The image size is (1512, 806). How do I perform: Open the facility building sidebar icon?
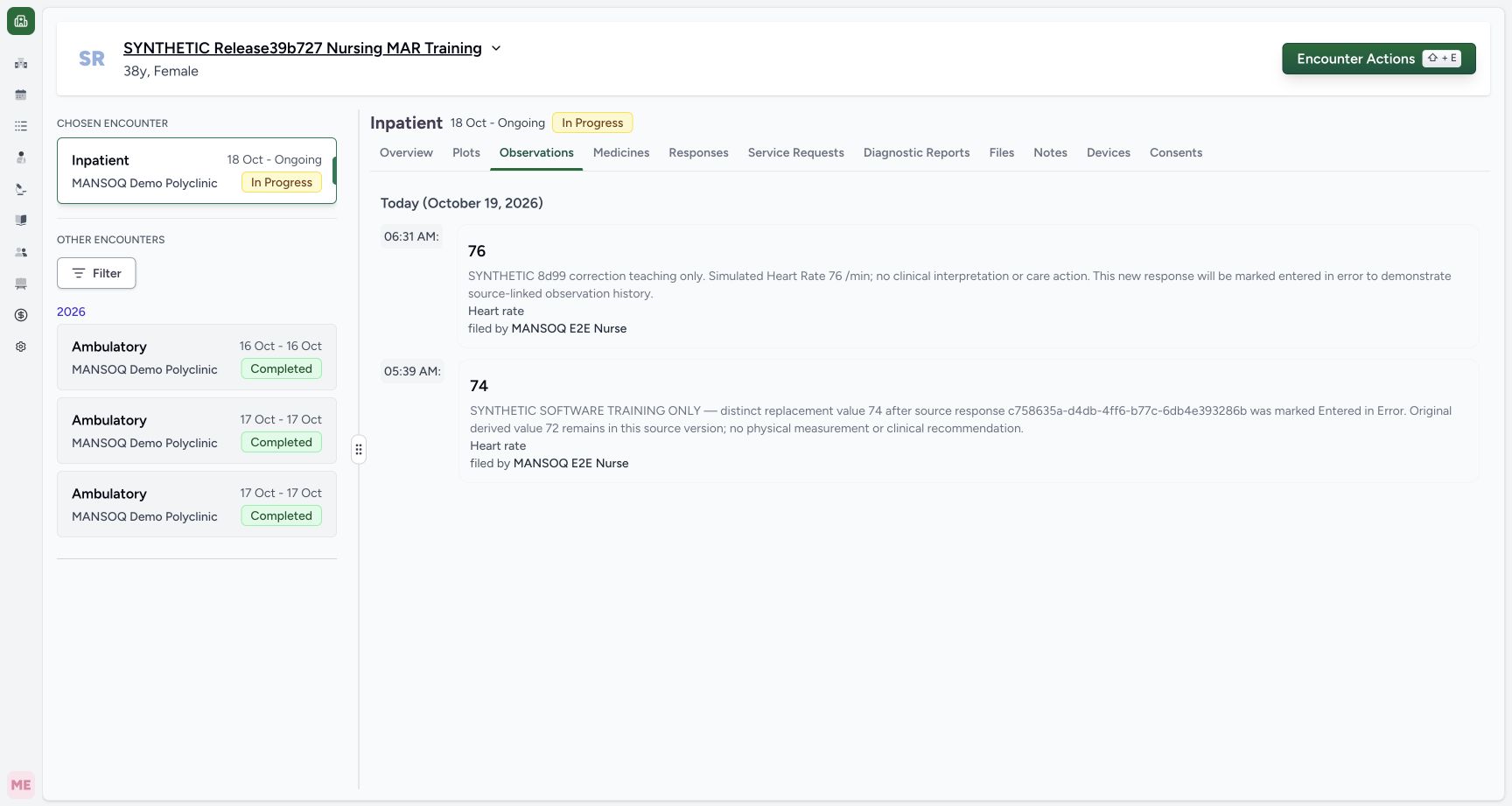[21, 63]
